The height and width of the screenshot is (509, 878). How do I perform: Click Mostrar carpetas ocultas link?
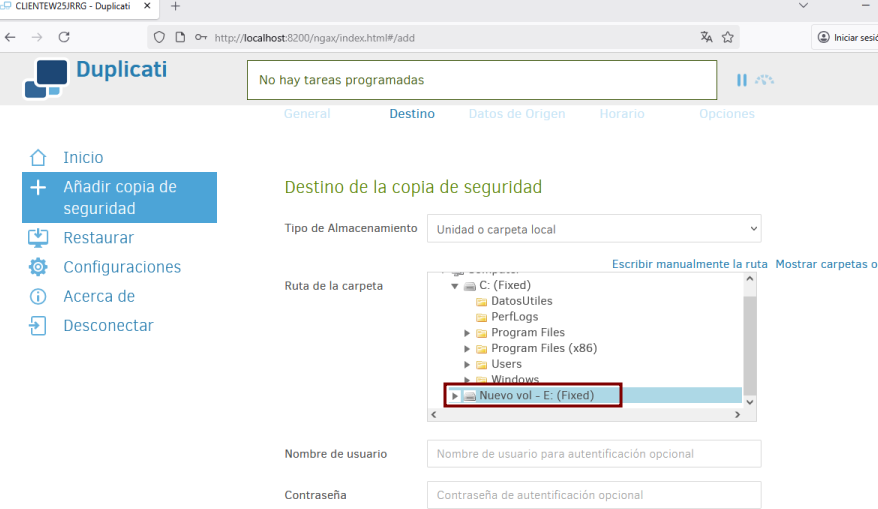[826, 264]
